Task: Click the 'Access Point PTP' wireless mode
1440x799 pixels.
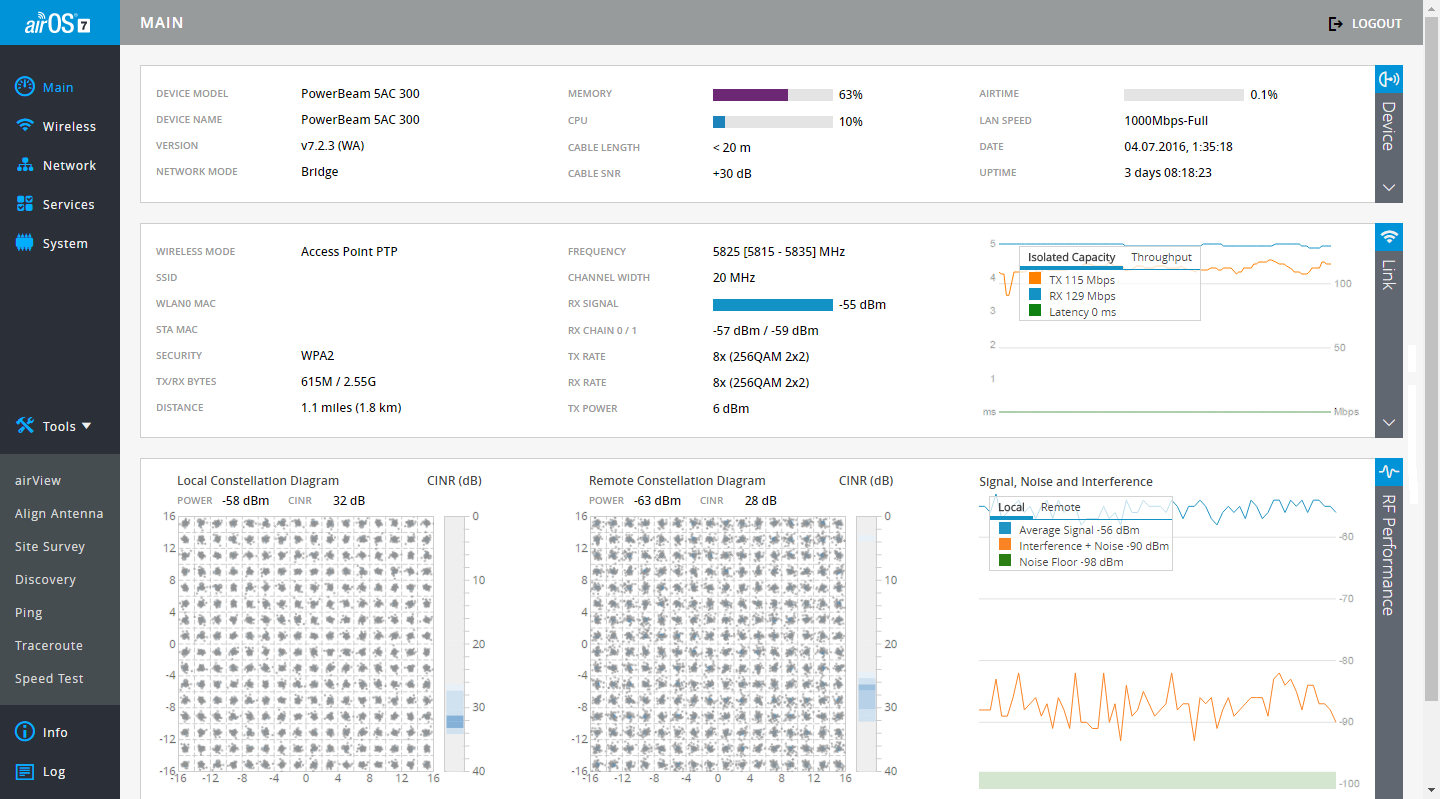Action: coord(349,252)
